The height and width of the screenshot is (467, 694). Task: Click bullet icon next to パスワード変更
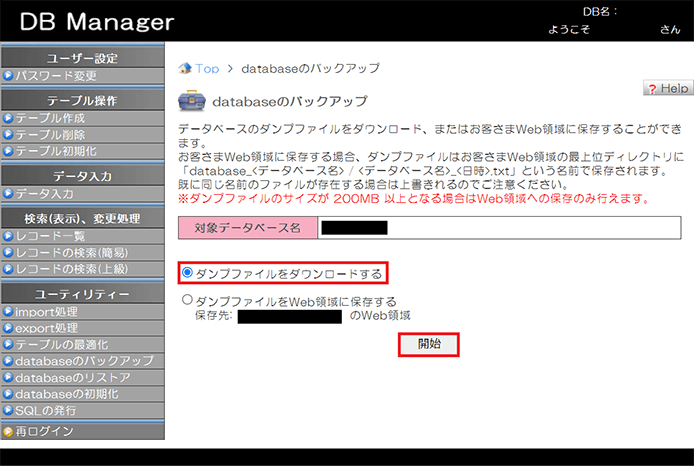click(x=8, y=75)
